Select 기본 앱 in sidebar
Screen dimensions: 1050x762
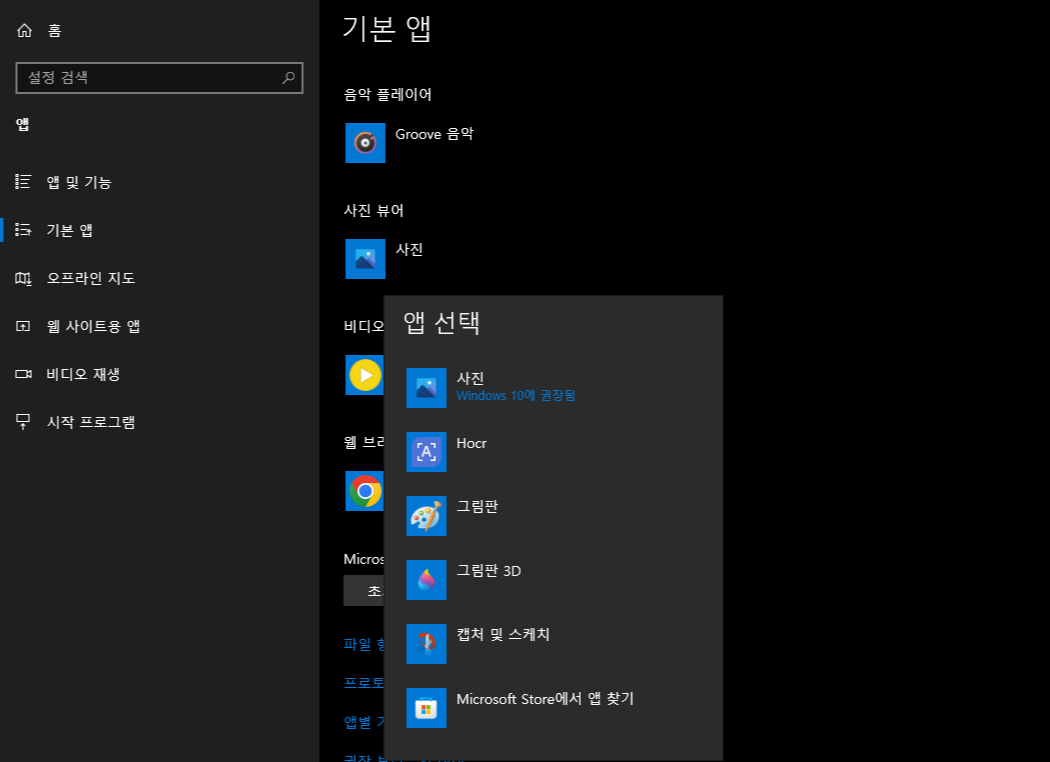click(70, 230)
